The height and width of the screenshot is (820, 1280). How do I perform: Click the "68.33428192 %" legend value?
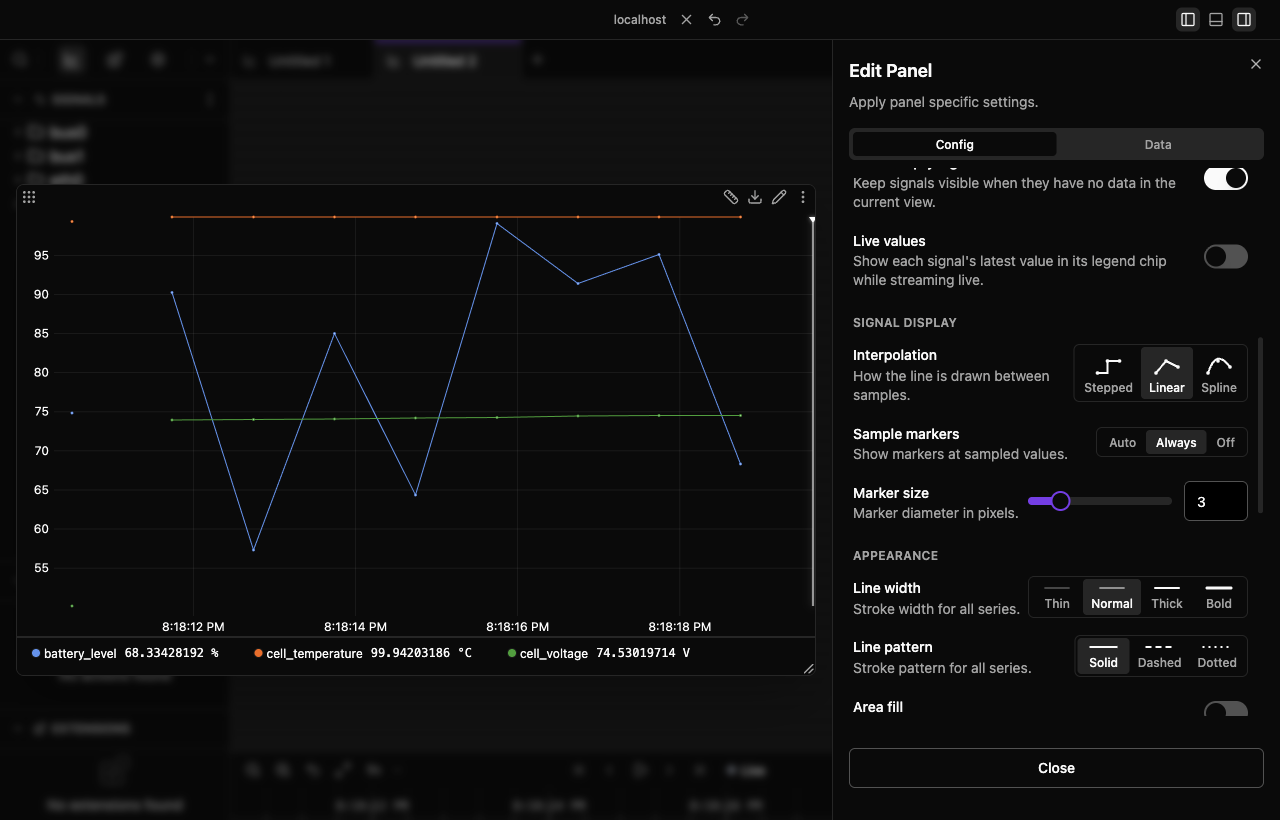(171, 653)
